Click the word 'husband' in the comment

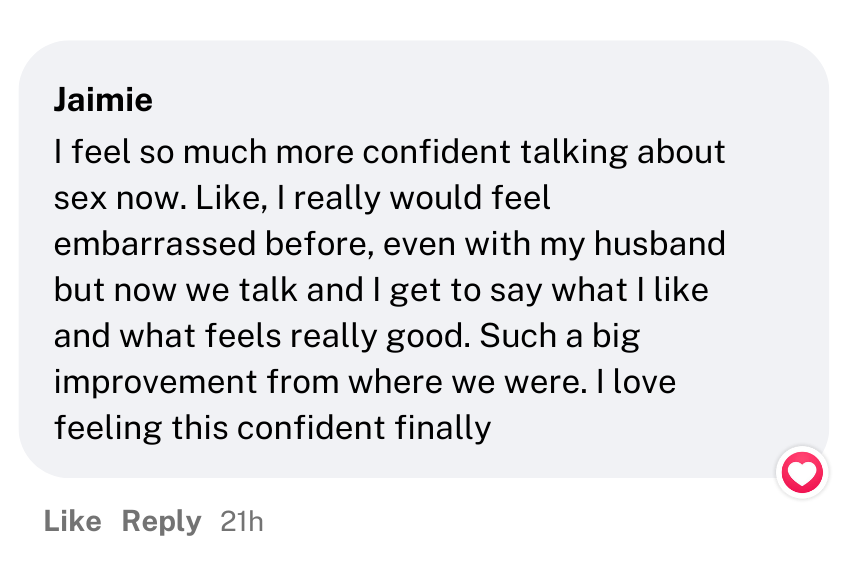(x=659, y=243)
